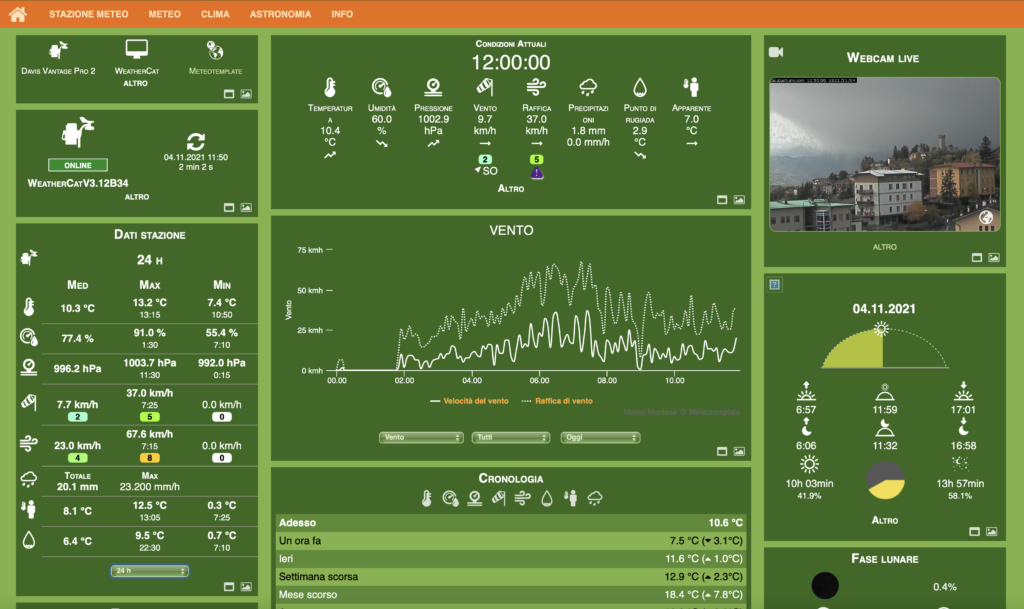Click the refresh arrows icon above 04.11.2021 11:50
Image resolution: width=1024 pixels, height=609 pixels.
(196, 141)
